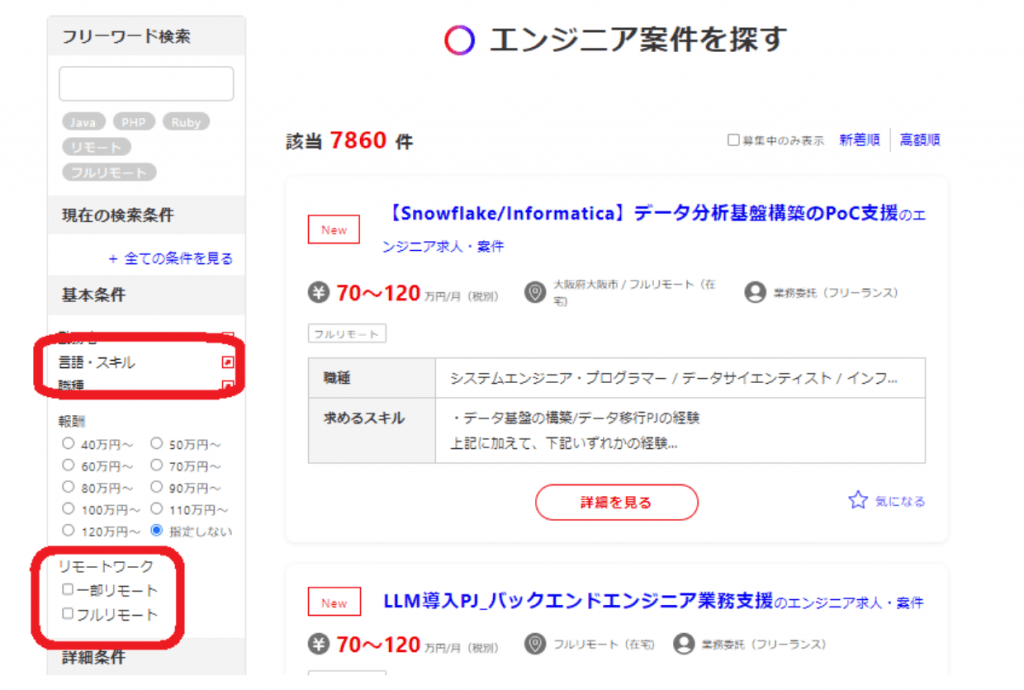1024x690 pixels.
Task: Click the person icon beside 業務委託 in first listing
Action: coord(755,293)
